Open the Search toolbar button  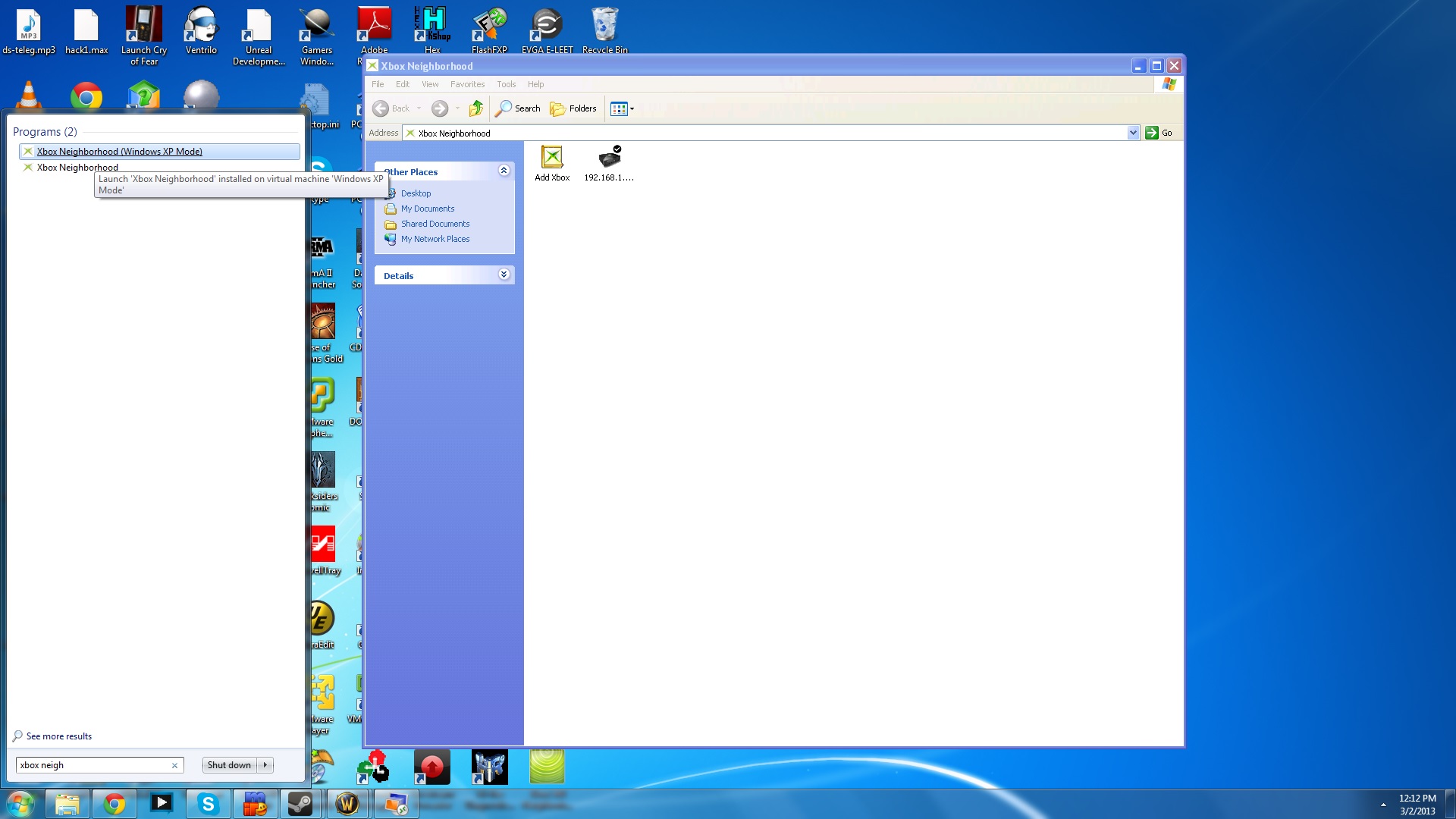[518, 108]
